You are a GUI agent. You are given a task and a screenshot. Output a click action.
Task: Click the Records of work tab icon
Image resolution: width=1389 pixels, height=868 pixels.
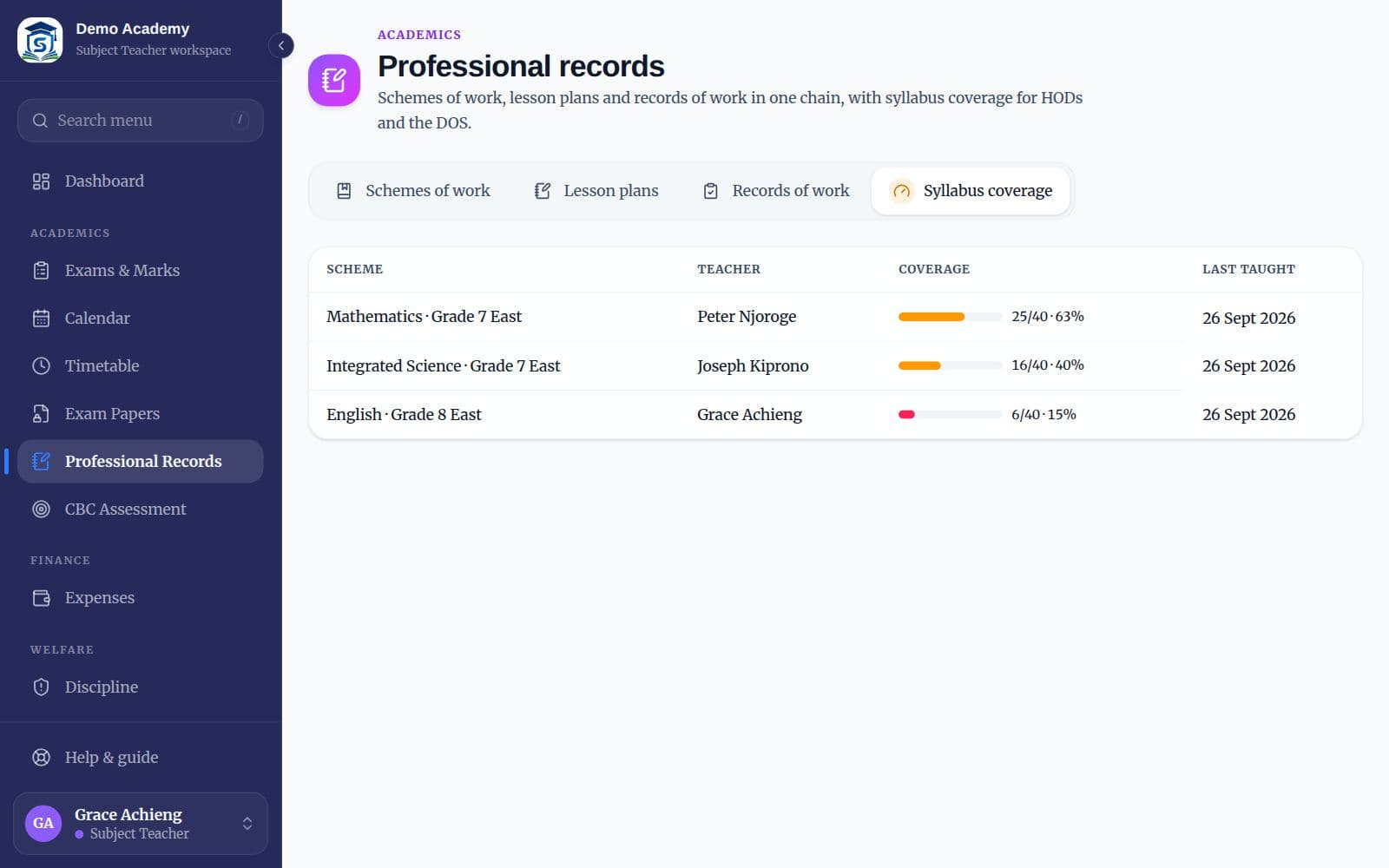click(x=710, y=191)
